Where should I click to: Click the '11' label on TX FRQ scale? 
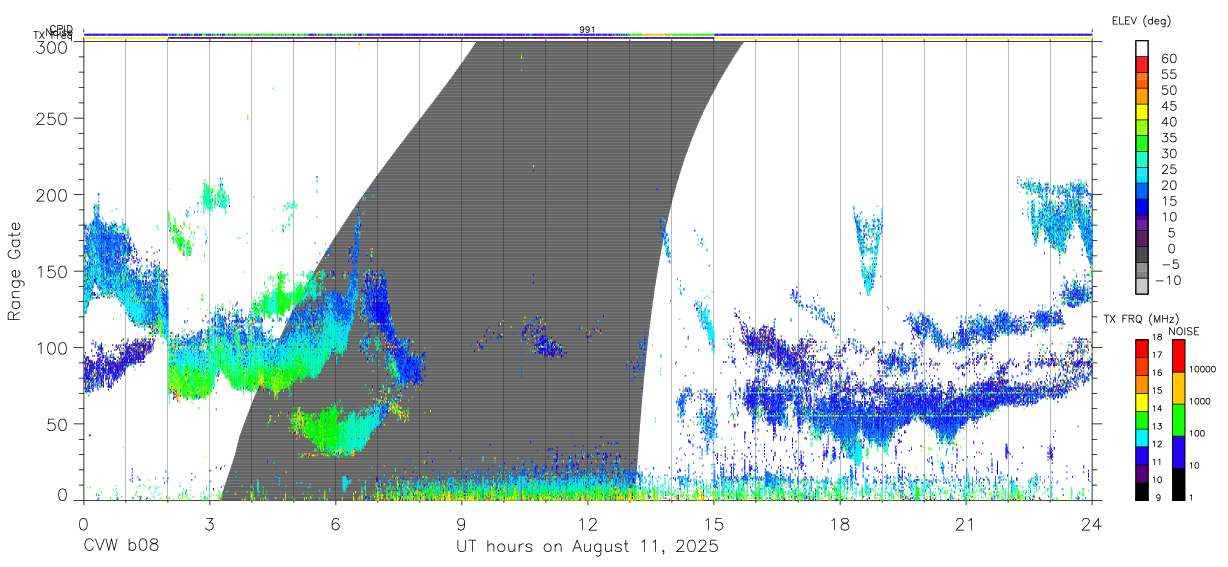[x=1159, y=462]
